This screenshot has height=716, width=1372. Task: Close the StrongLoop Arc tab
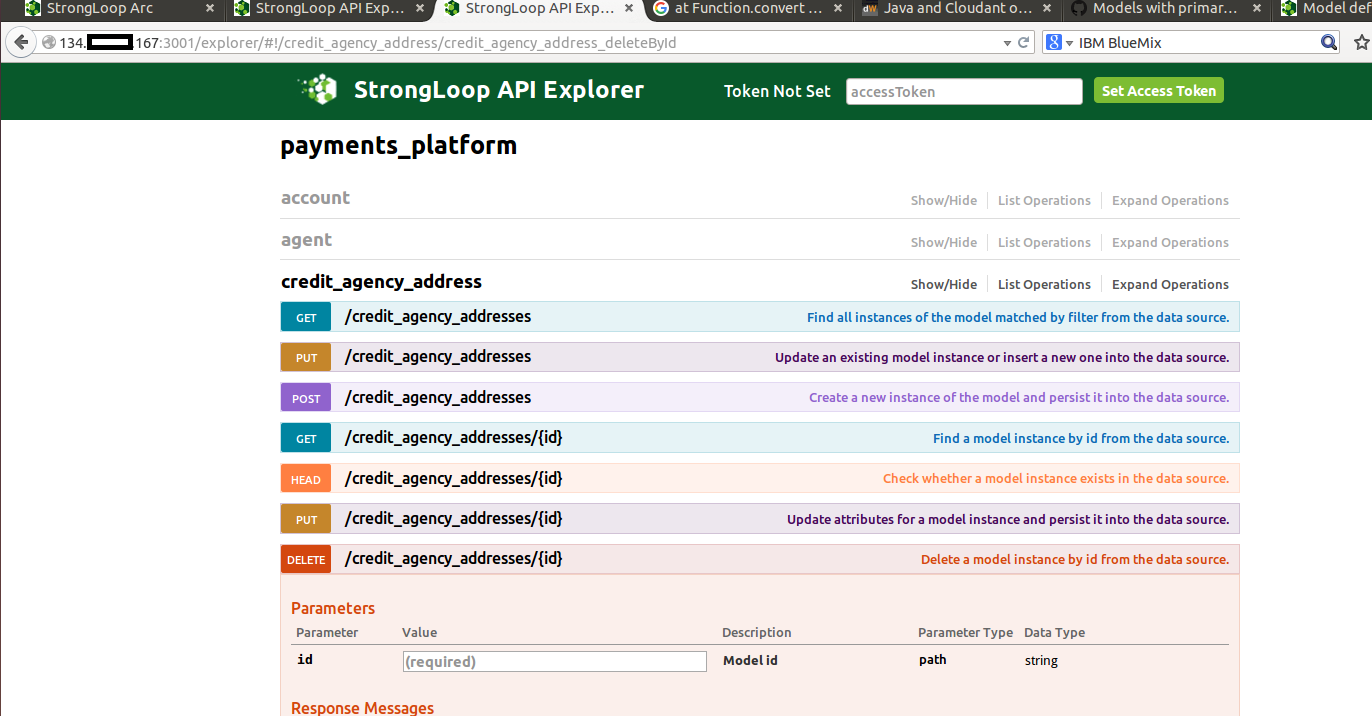click(x=209, y=9)
